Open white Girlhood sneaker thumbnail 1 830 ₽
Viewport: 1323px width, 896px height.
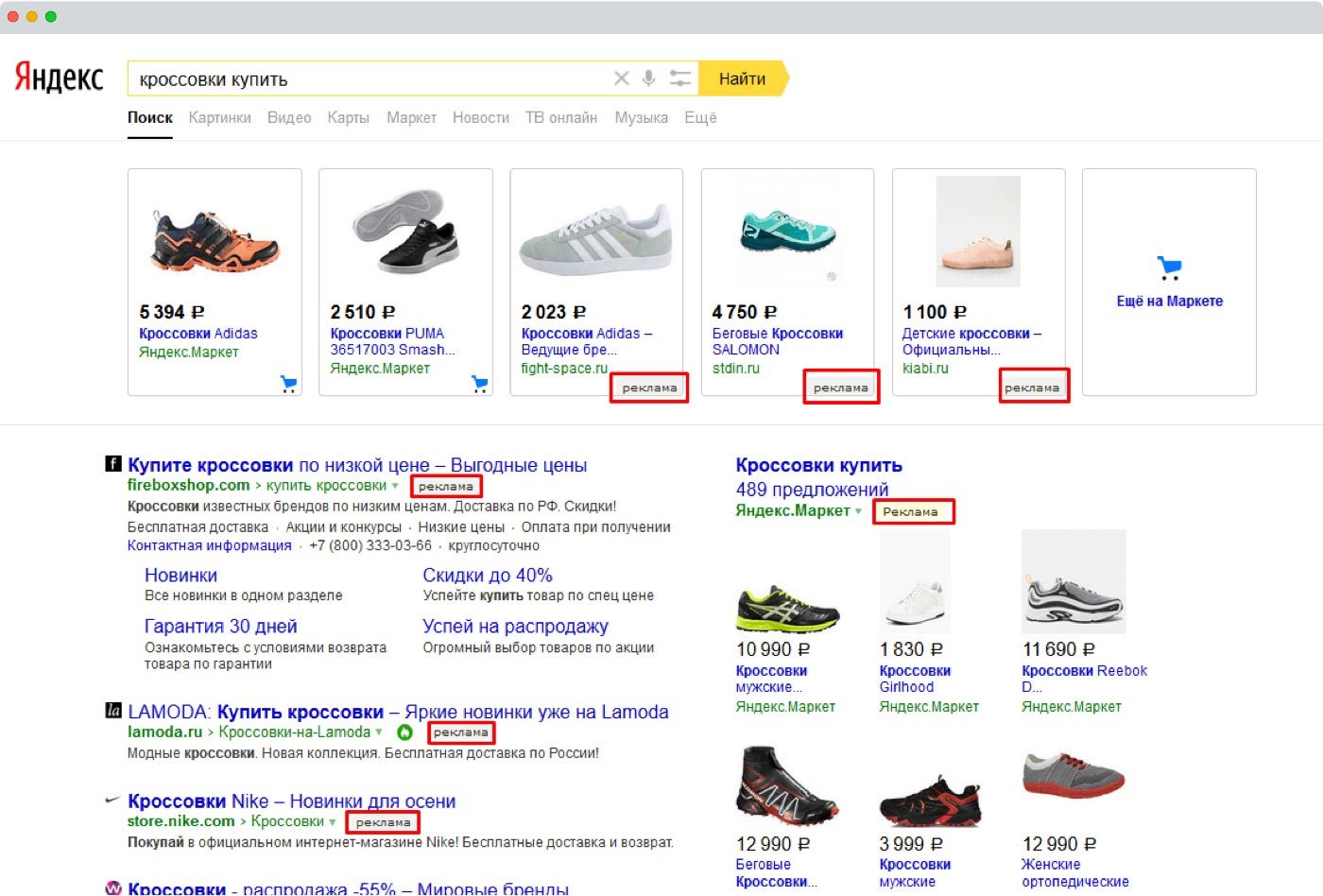coord(914,581)
